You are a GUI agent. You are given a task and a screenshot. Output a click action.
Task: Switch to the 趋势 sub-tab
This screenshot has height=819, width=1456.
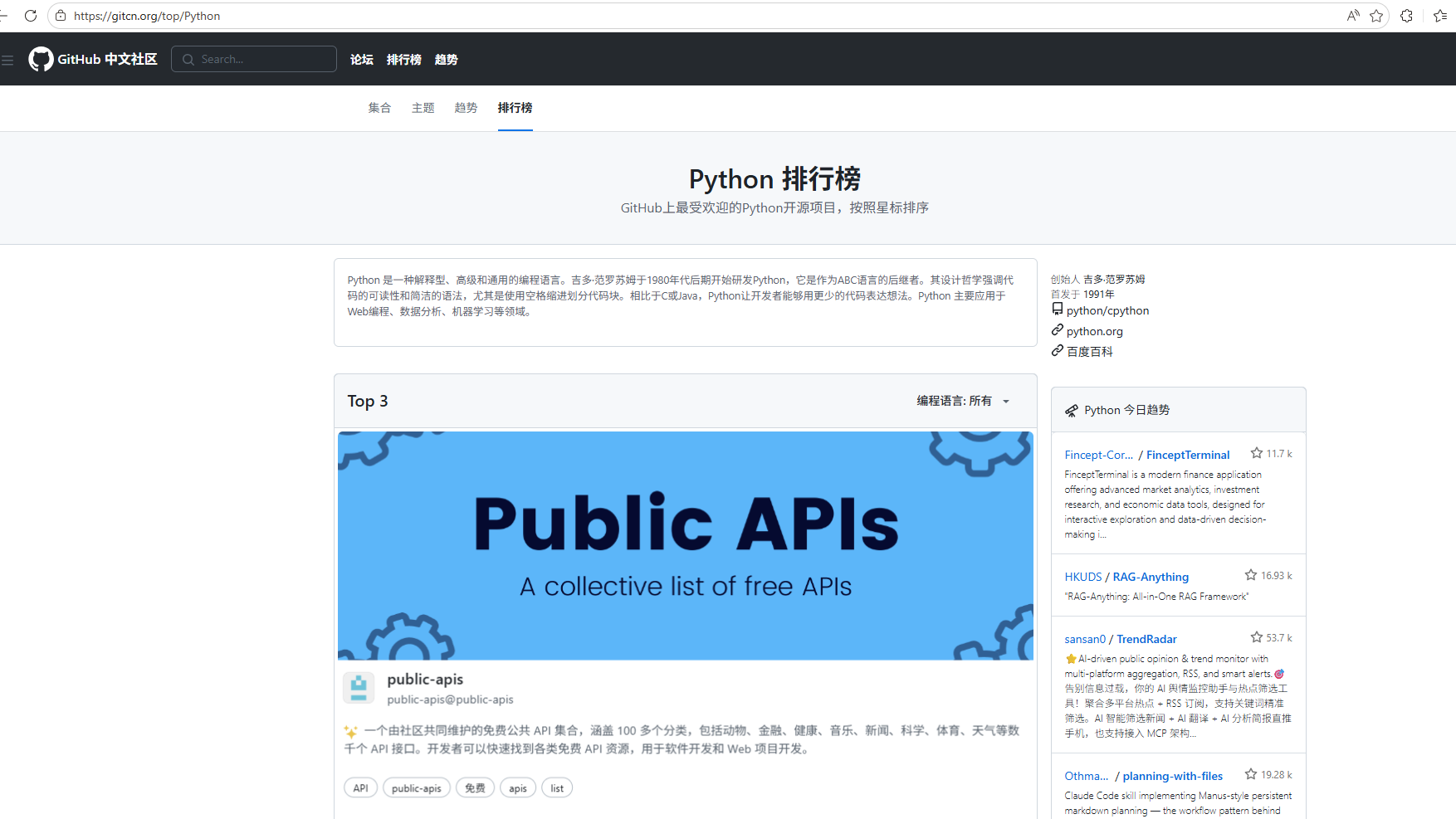pyautogui.click(x=466, y=108)
